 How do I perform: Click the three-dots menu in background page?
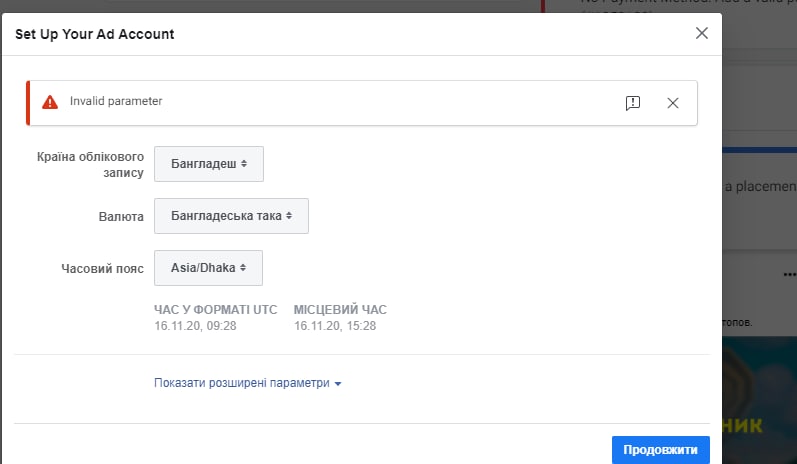click(789, 274)
